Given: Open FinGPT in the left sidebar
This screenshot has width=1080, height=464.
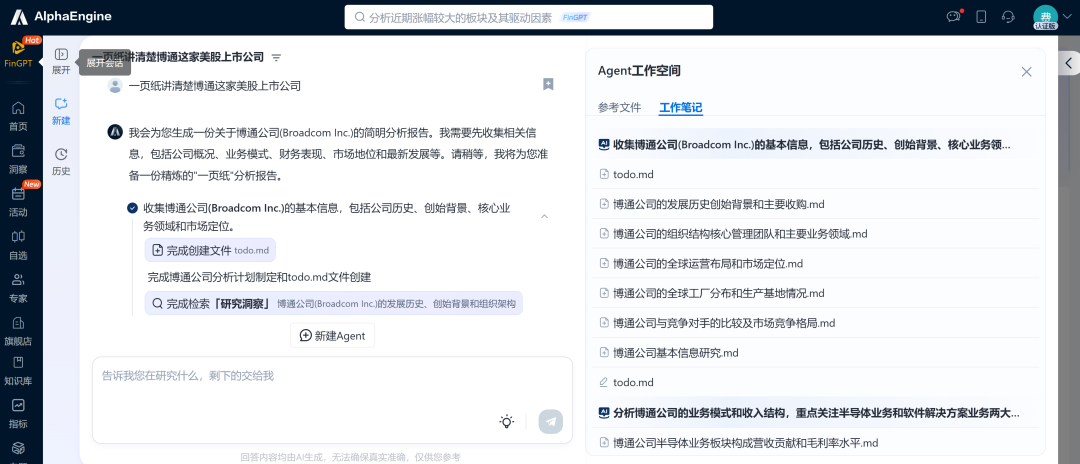Looking at the screenshot, I should point(18,54).
